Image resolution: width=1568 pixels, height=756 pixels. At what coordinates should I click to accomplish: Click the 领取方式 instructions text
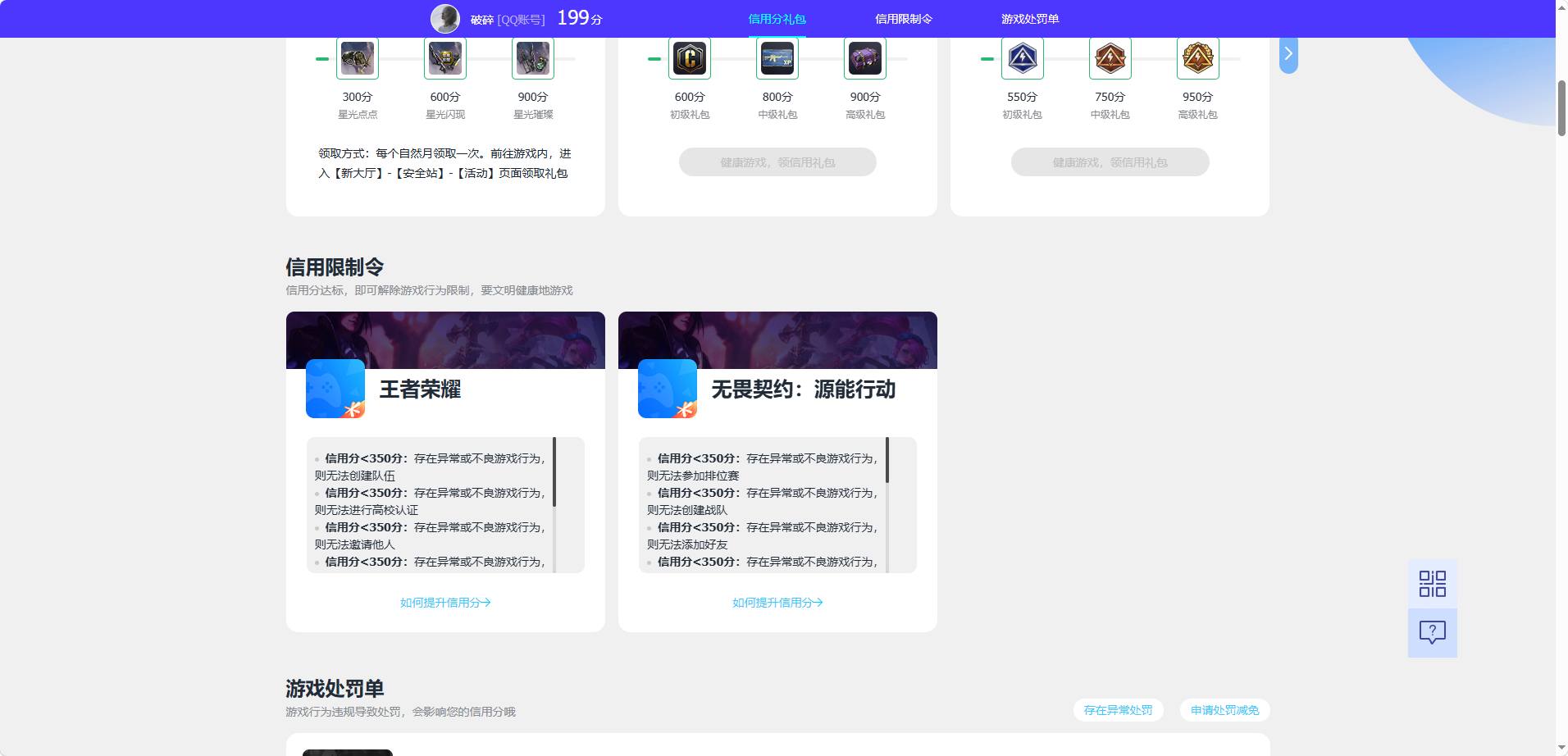tap(445, 163)
